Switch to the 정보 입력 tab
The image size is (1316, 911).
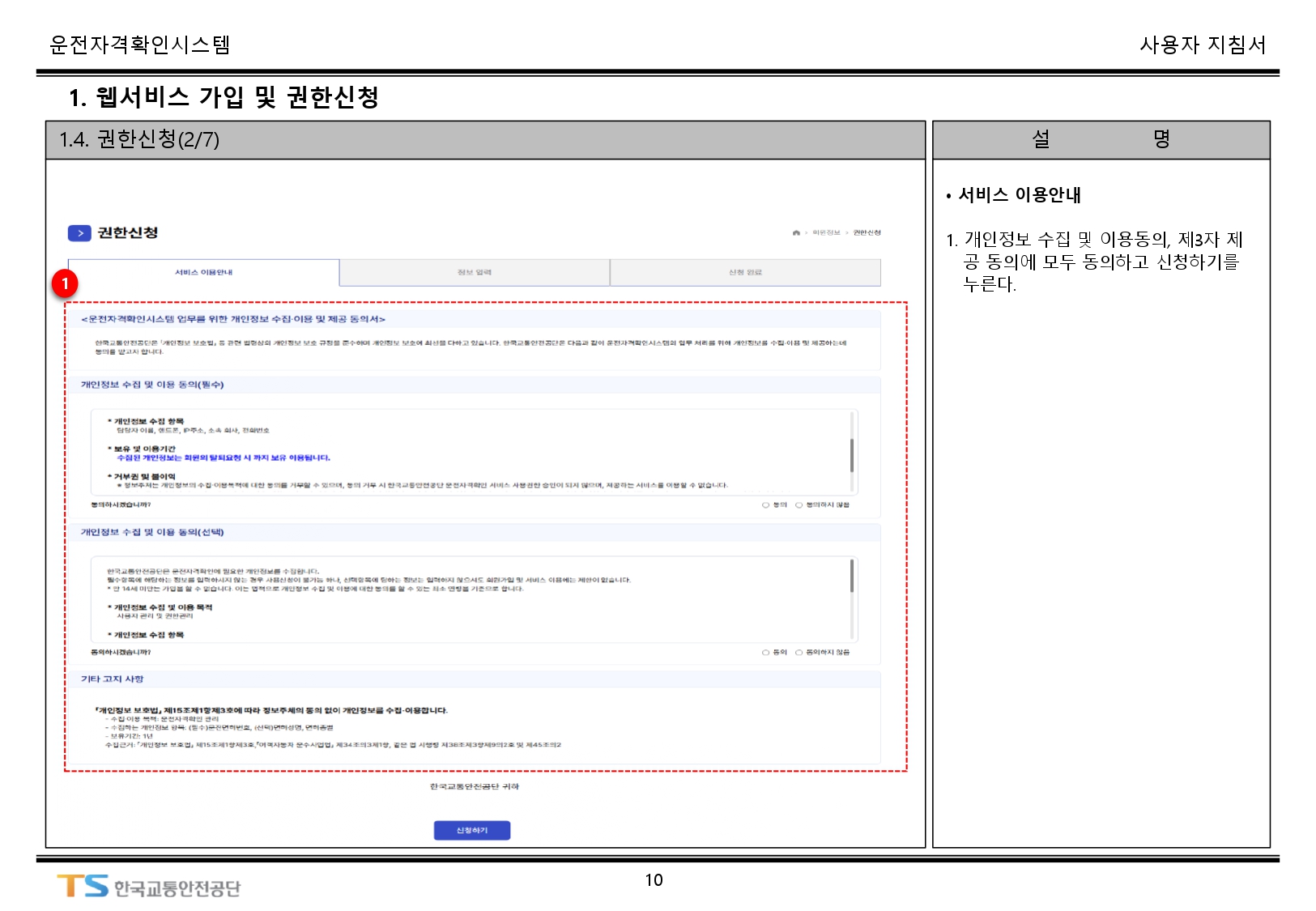[474, 273]
